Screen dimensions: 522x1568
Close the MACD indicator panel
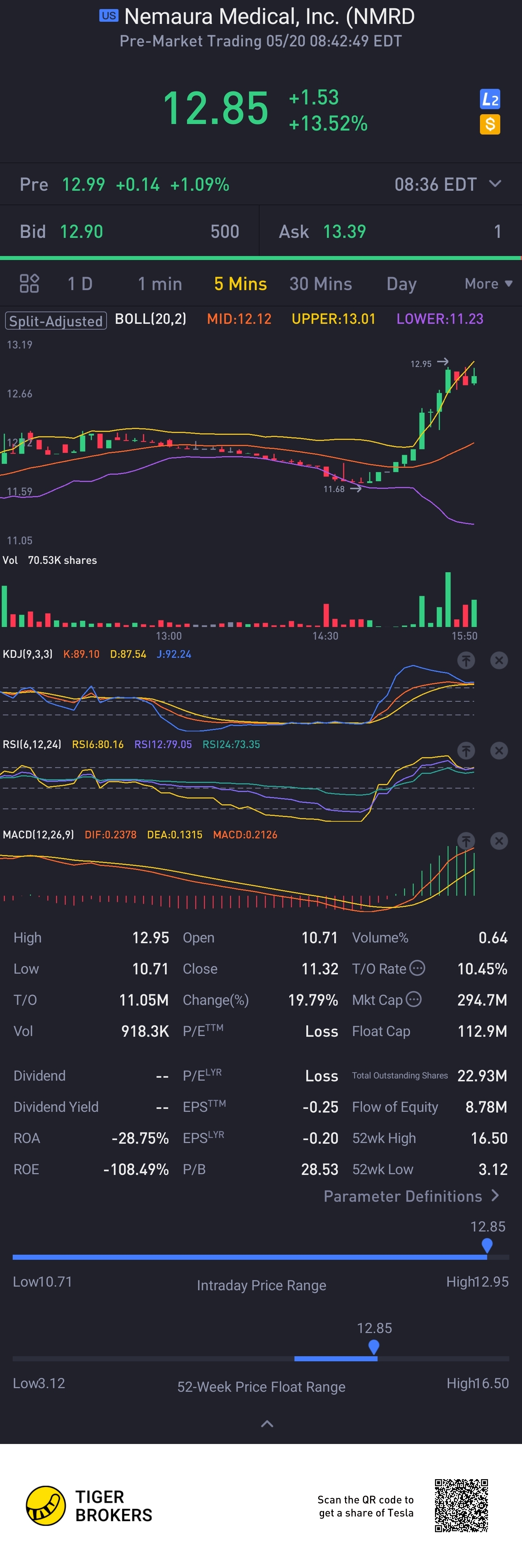point(499,841)
